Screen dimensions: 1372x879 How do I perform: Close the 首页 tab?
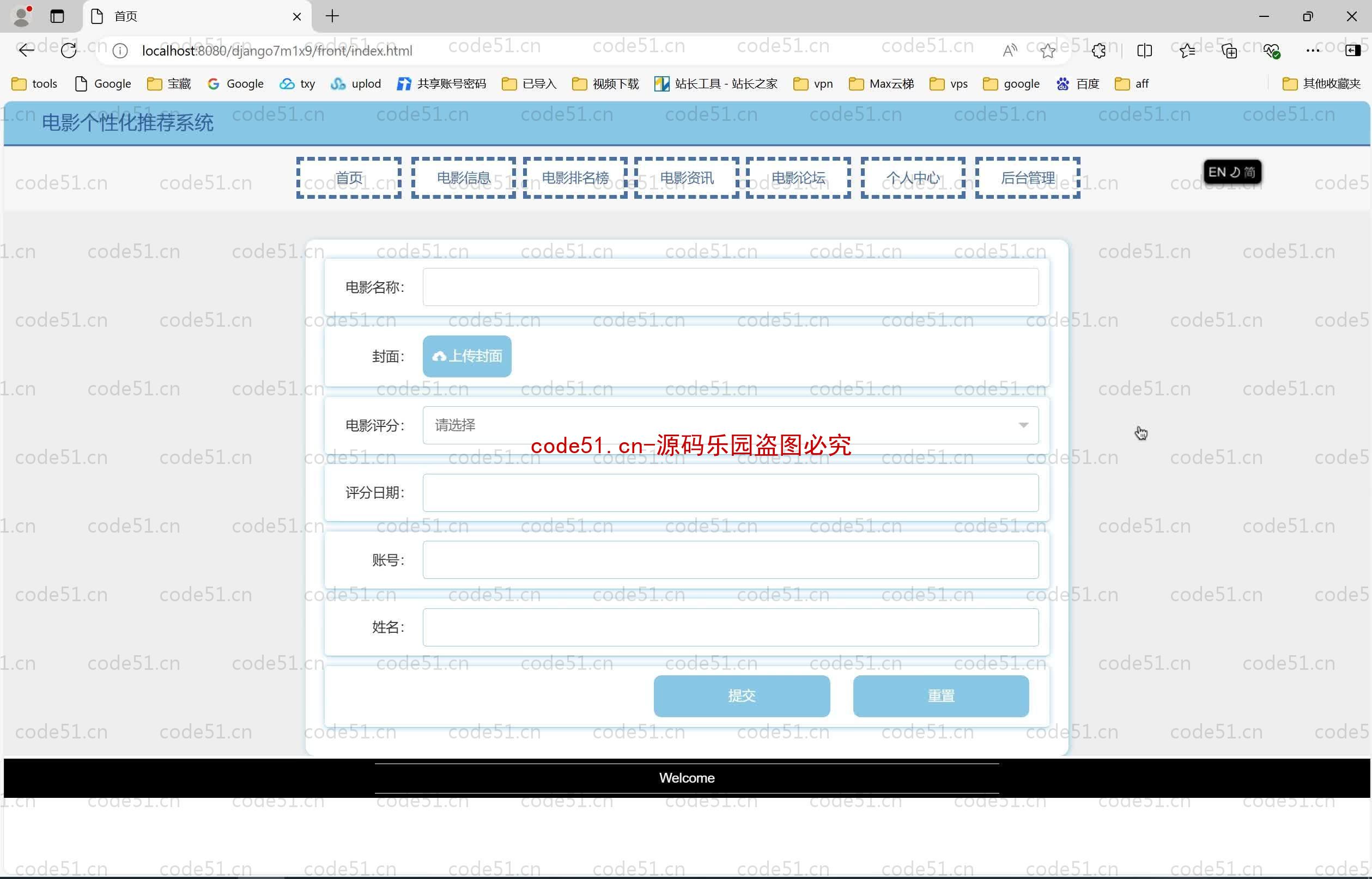coord(297,16)
